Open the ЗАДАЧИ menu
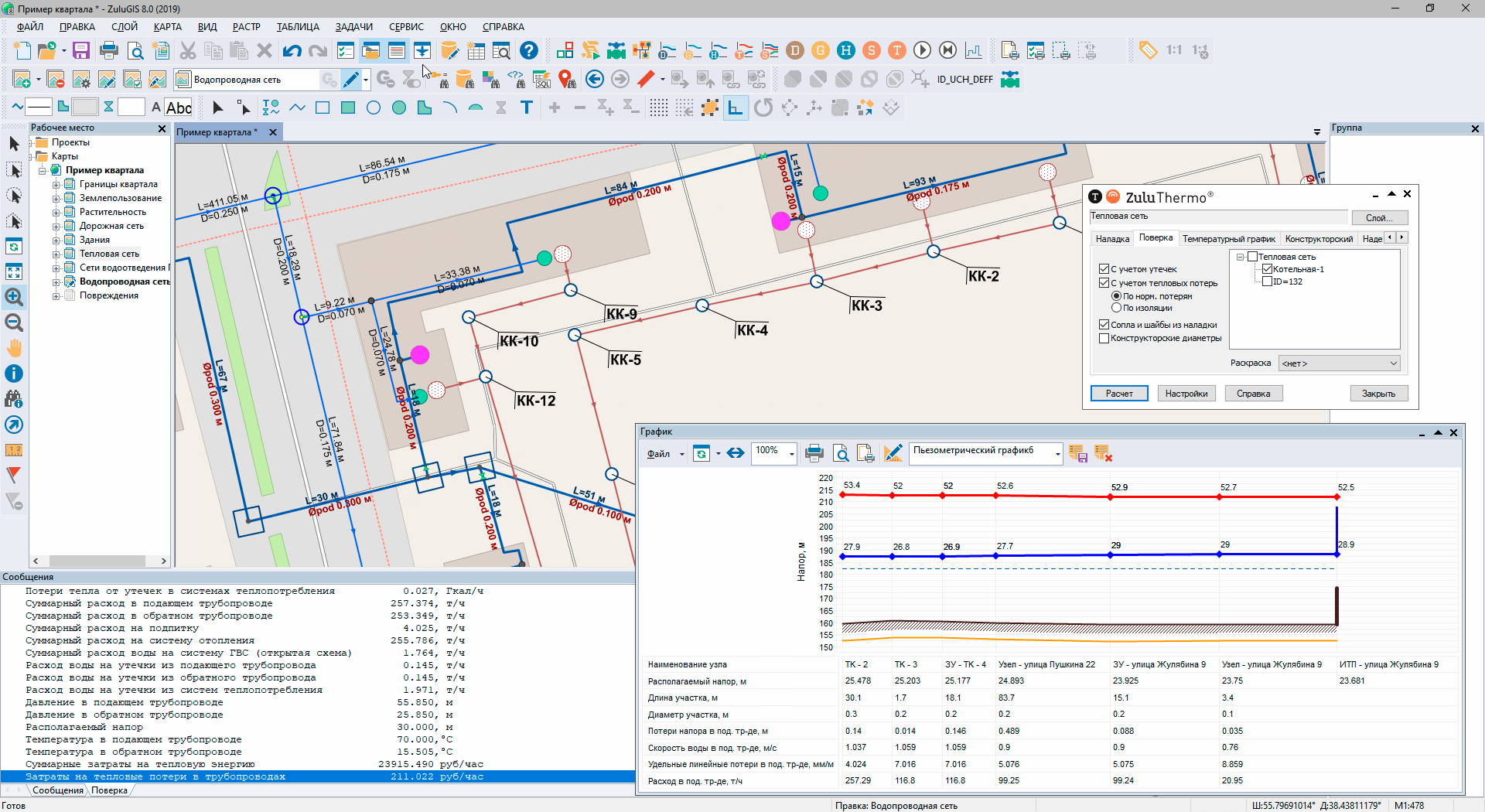1485x812 pixels. (353, 27)
